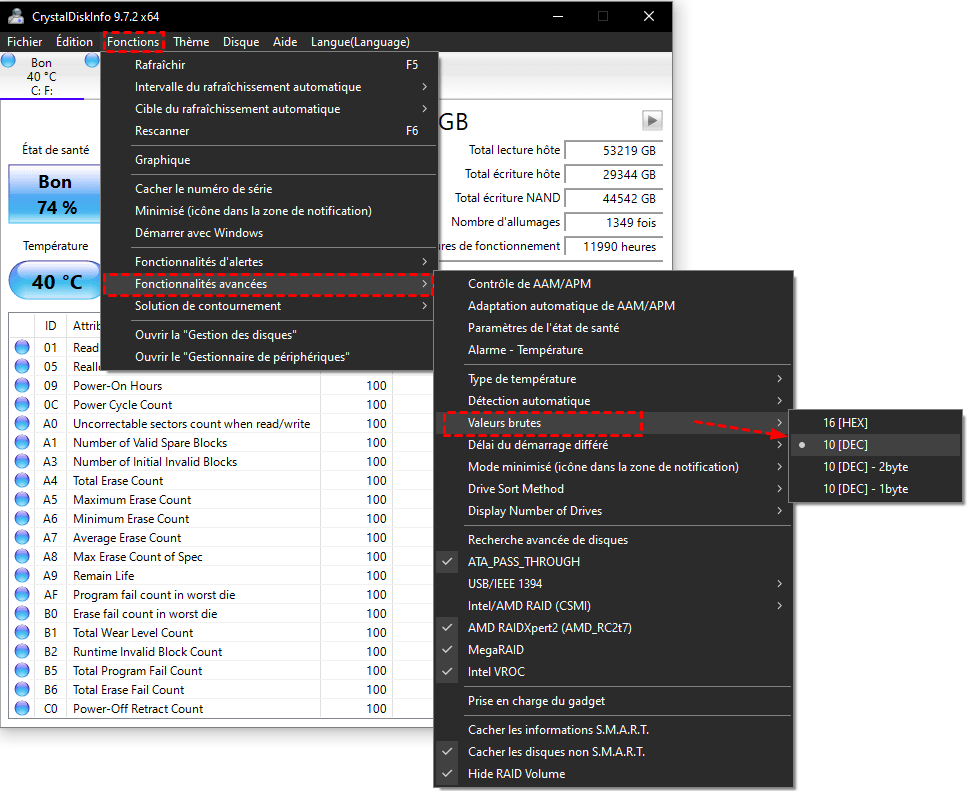Click status orb of Runtime Invalid Block Count
Viewport: 967px width, 791px height.
[22, 651]
